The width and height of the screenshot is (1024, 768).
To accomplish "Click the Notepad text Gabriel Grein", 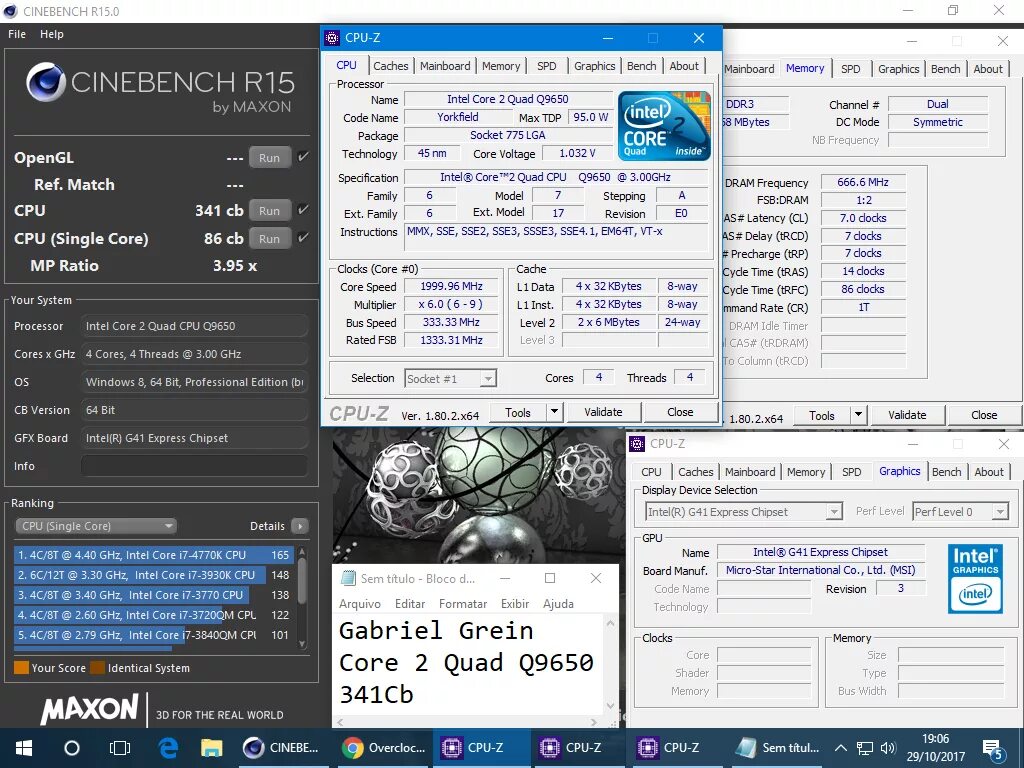I will click(436, 630).
